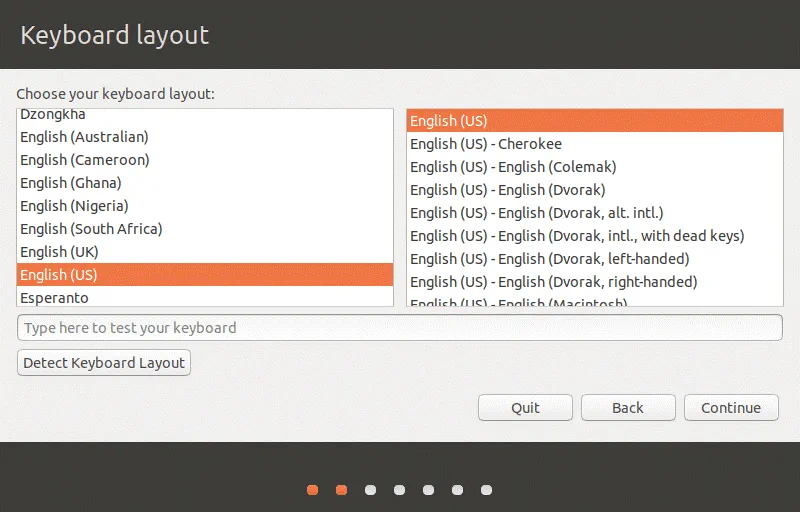Choose English (South Africa) entry

tap(91, 229)
